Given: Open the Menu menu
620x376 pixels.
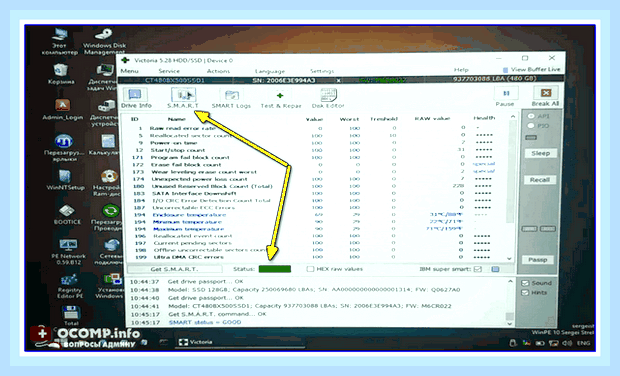Looking at the screenshot, I should click(129, 71).
